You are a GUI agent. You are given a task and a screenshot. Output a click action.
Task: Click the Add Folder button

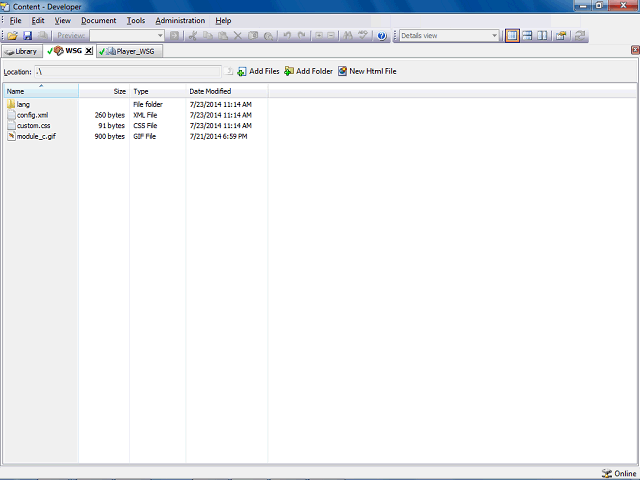309,71
